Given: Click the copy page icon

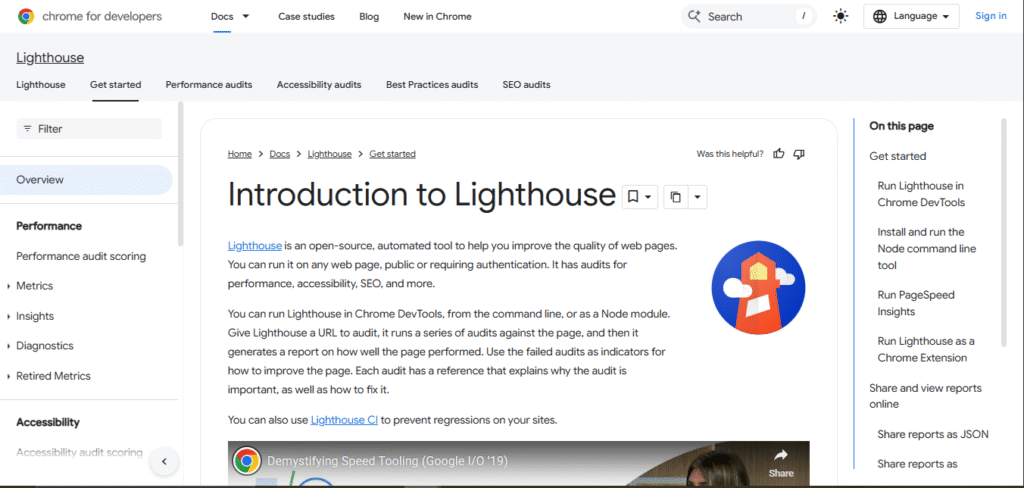Looking at the screenshot, I should (676, 197).
